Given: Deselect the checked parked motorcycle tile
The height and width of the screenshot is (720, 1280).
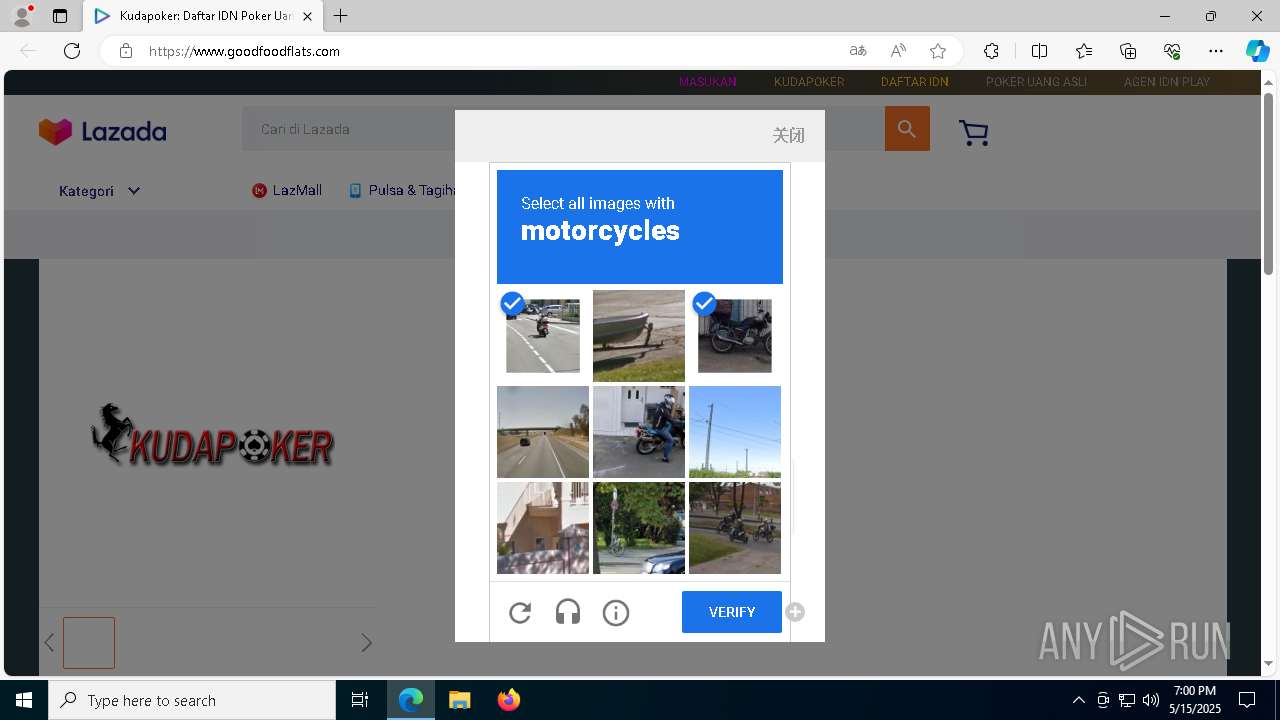Looking at the screenshot, I should [x=735, y=336].
